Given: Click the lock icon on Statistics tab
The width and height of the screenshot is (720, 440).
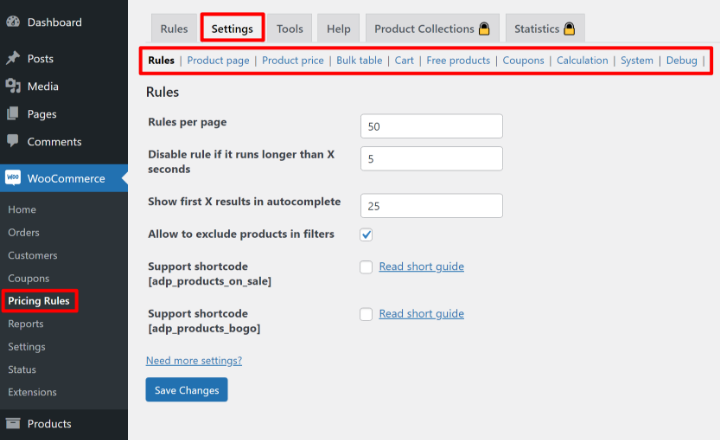Looking at the screenshot, I should click(570, 29).
